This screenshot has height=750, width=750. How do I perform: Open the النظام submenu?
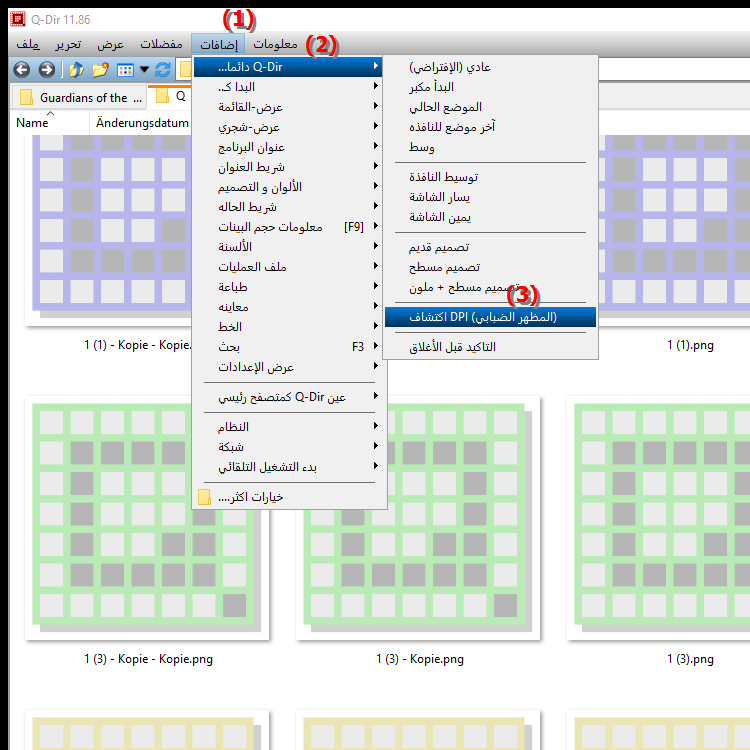tap(288, 427)
